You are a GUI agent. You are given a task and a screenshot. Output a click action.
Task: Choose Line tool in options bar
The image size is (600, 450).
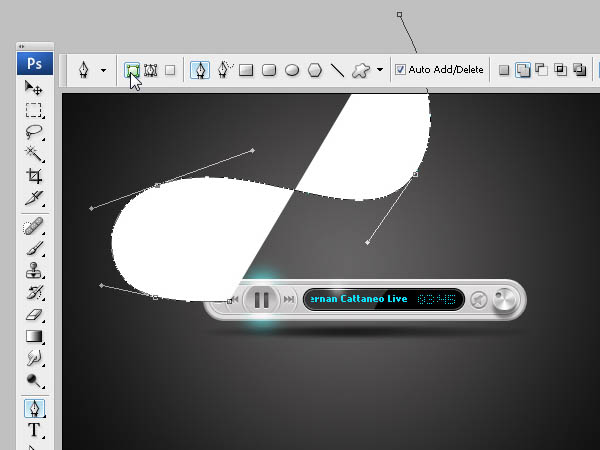(x=337, y=70)
